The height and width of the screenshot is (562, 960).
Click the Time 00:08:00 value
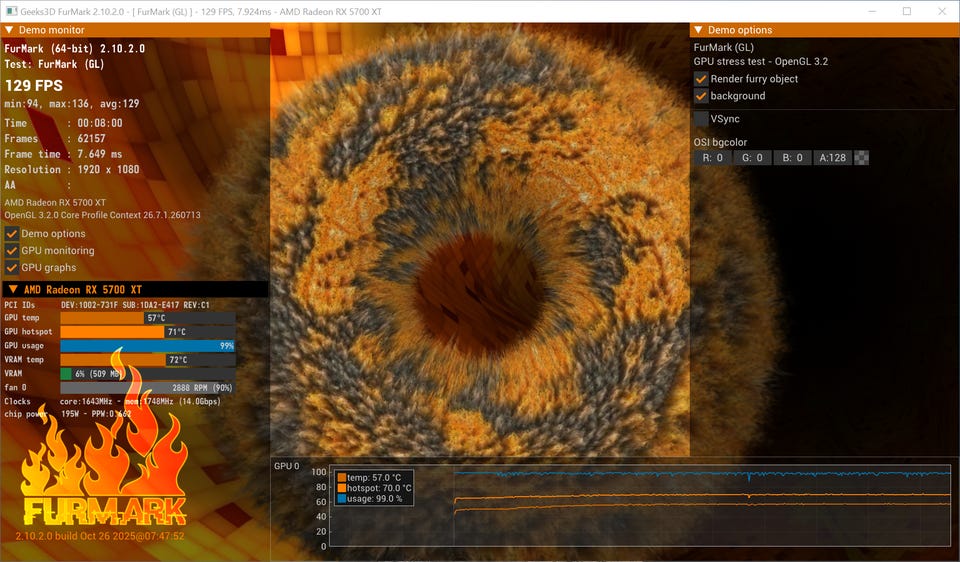[100, 123]
